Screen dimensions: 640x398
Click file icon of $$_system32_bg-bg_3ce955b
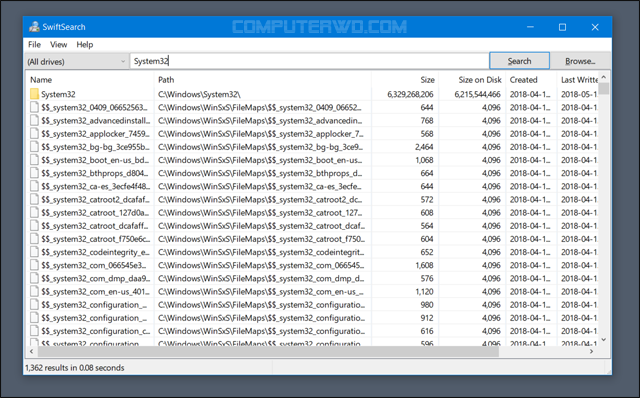[x=34, y=147]
